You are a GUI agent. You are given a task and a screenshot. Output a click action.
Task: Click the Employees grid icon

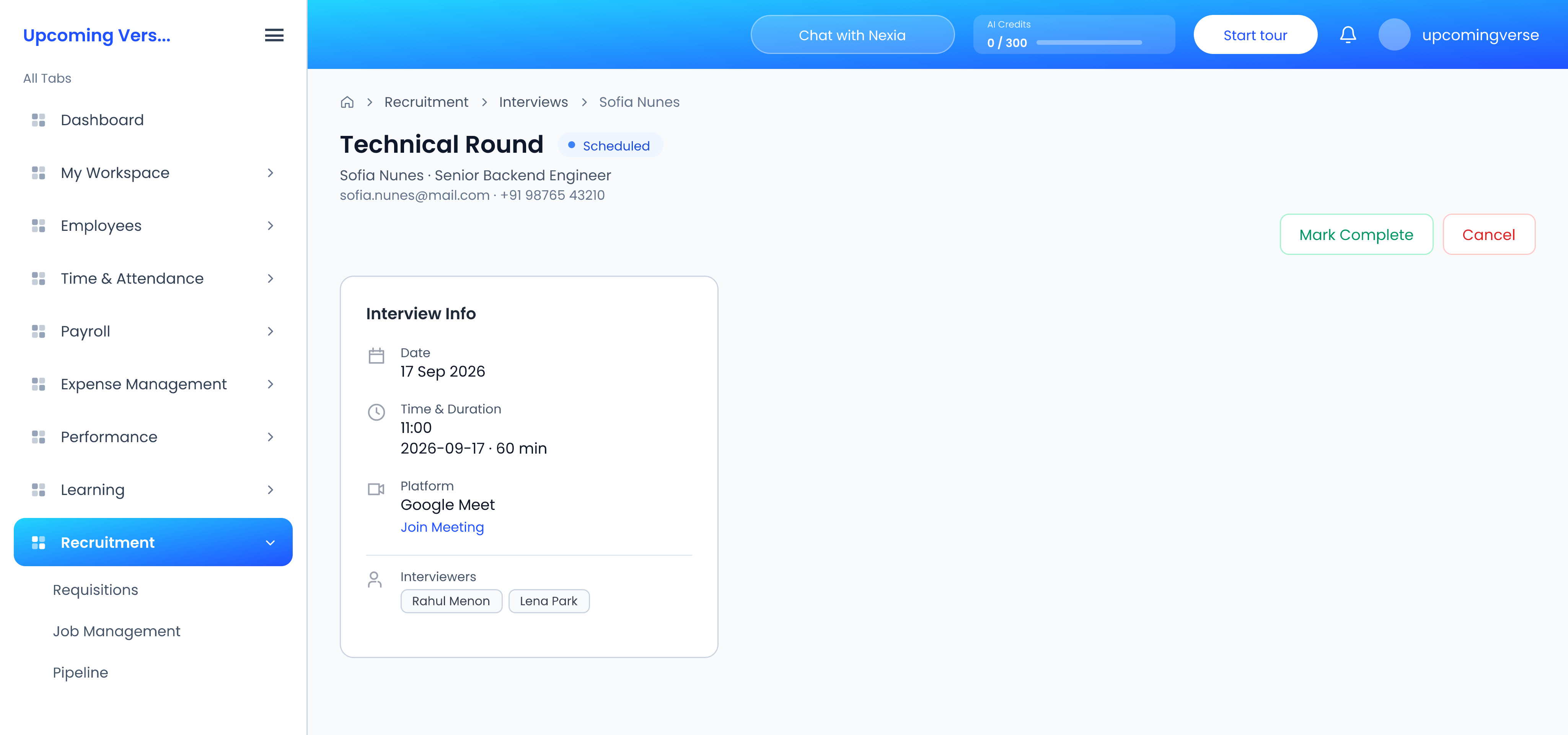[38, 226]
